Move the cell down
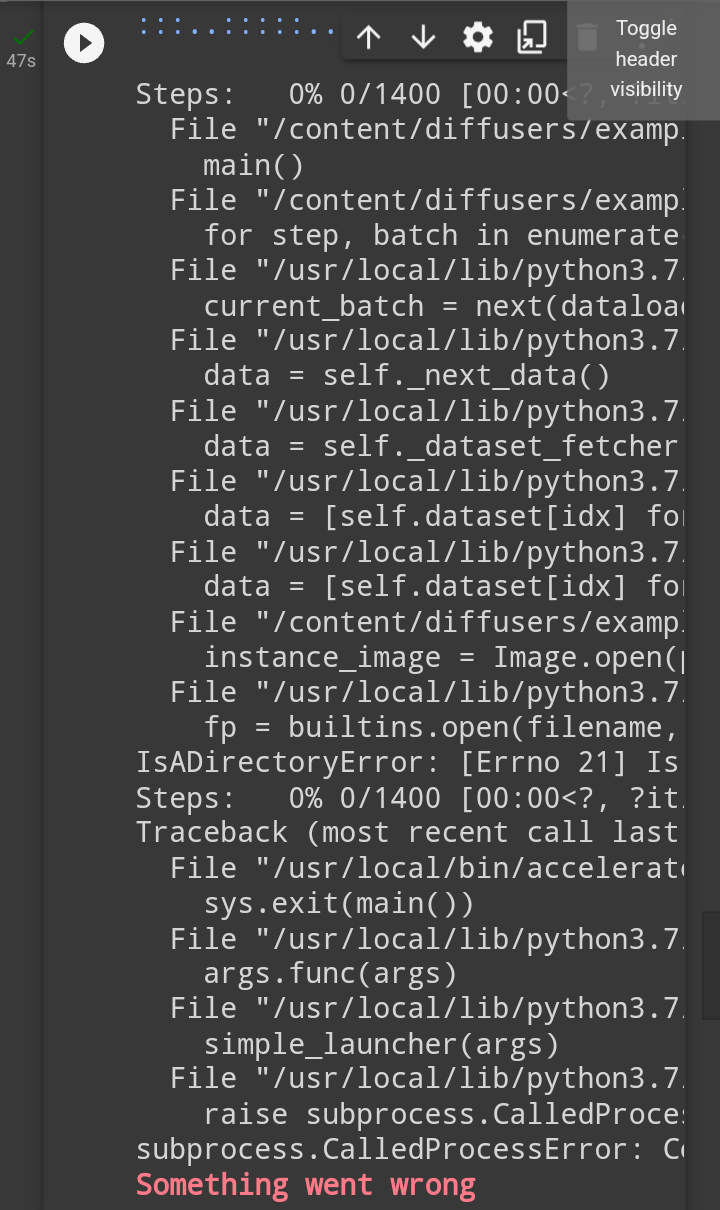This screenshot has height=1210, width=720. pyautogui.click(x=423, y=36)
